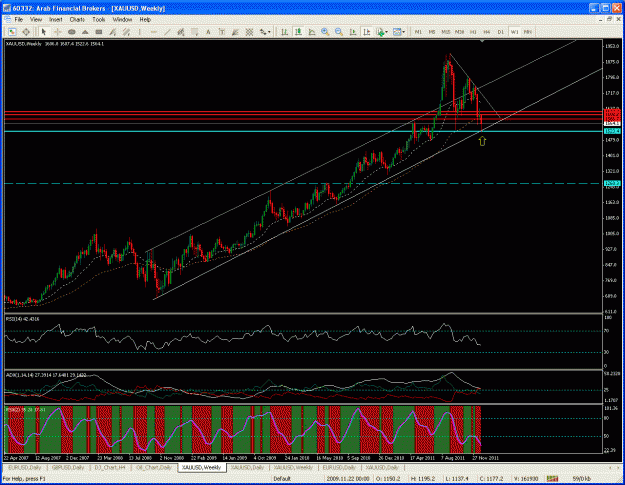This screenshot has width=625, height=485.
Task: Click the XAUUSD,Weekly OHLC header text
Action: coord(55,44)
